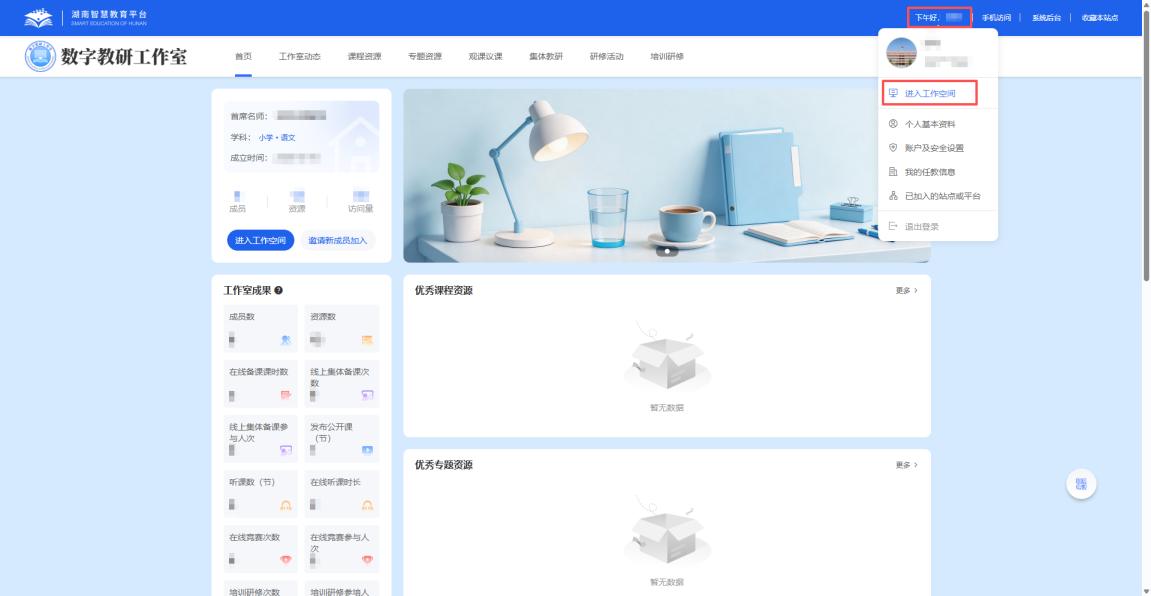Click the 优秀课程资源 heading
The image size is (1151, 596).
tap(443, 291)
